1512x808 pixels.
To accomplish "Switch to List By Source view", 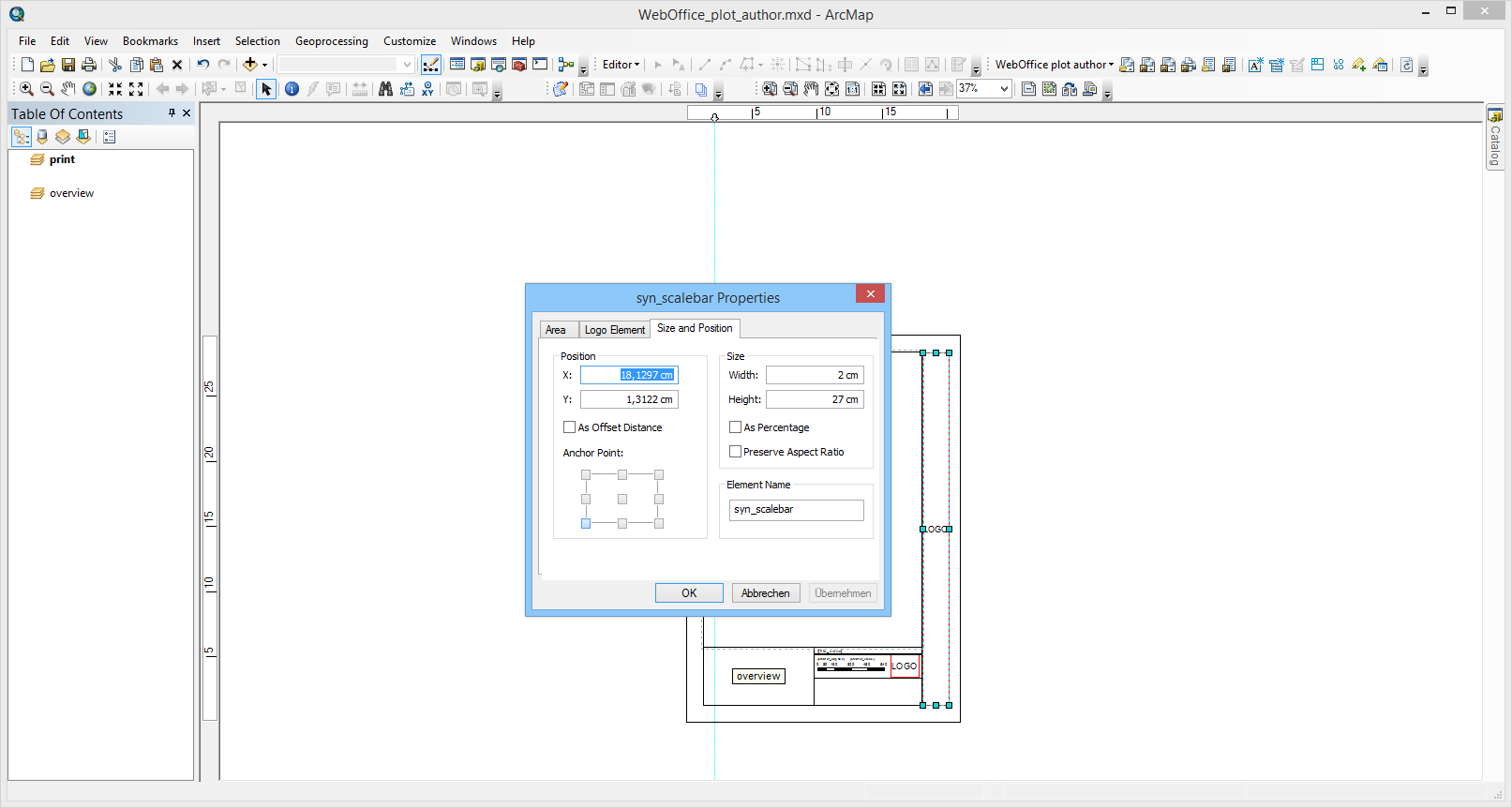I will coord(42,137).
